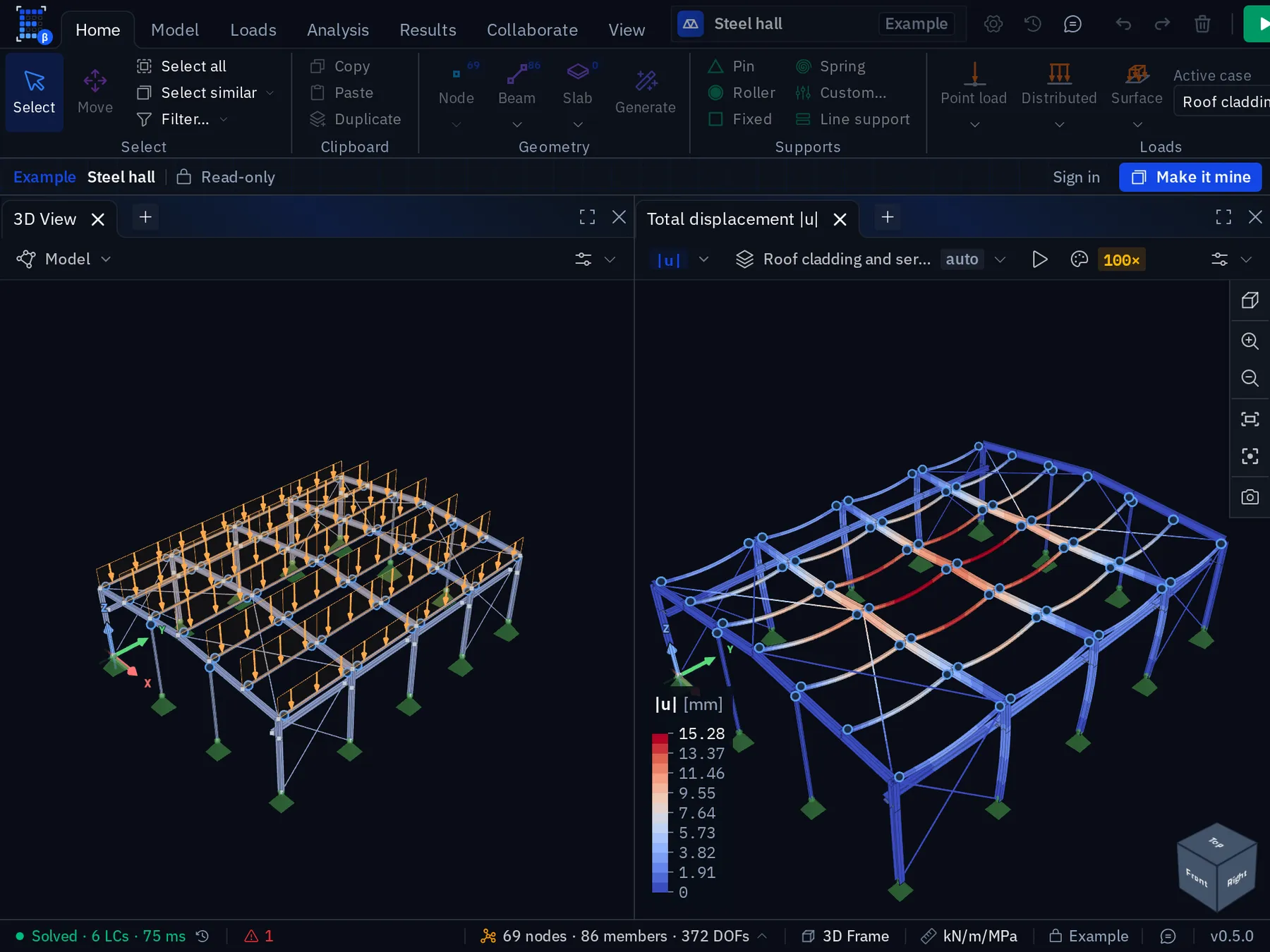Click Sign in link
This screenshot has height=952, width=1270.
1076,177
